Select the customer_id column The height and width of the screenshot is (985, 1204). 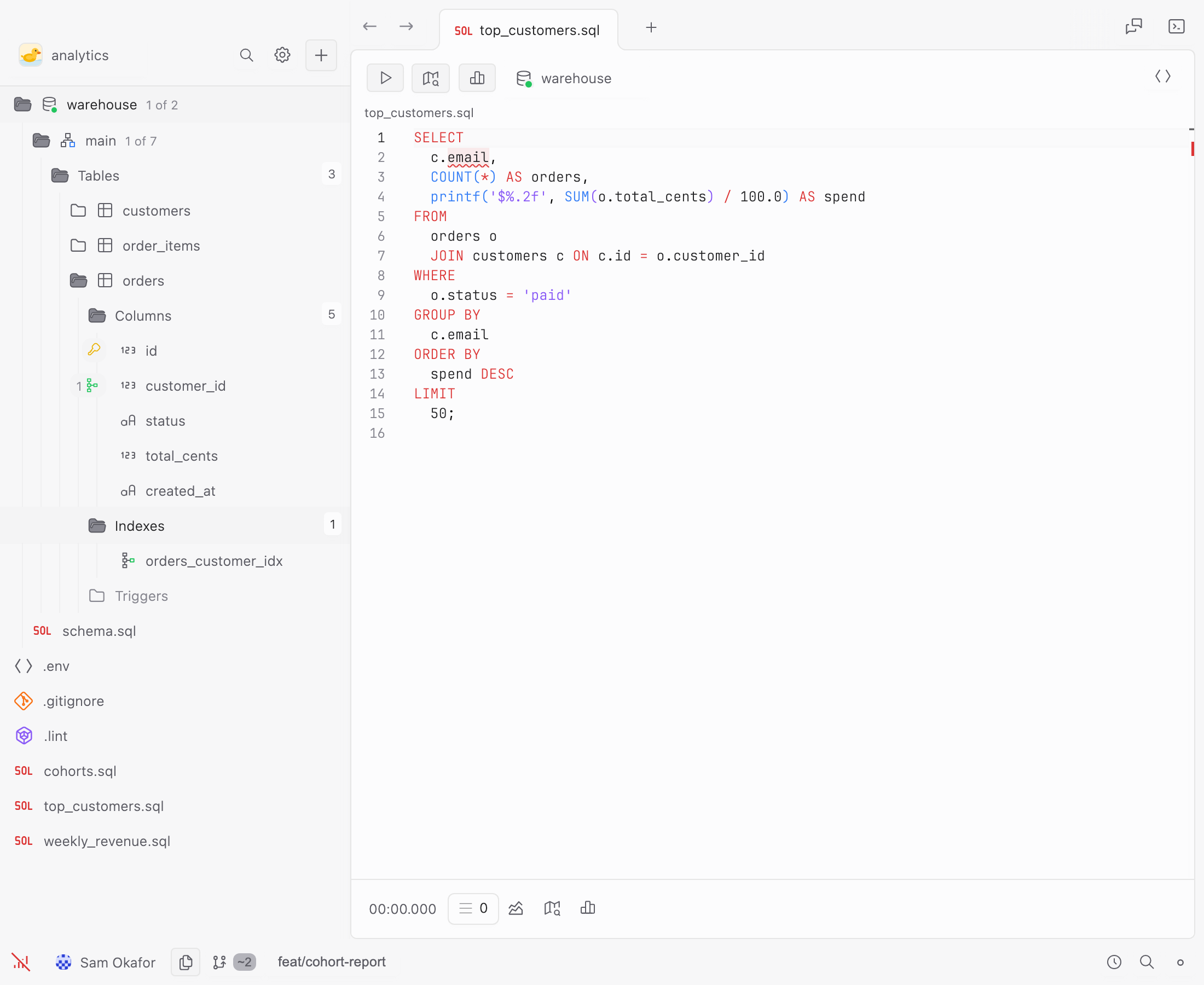coord(186,386)
